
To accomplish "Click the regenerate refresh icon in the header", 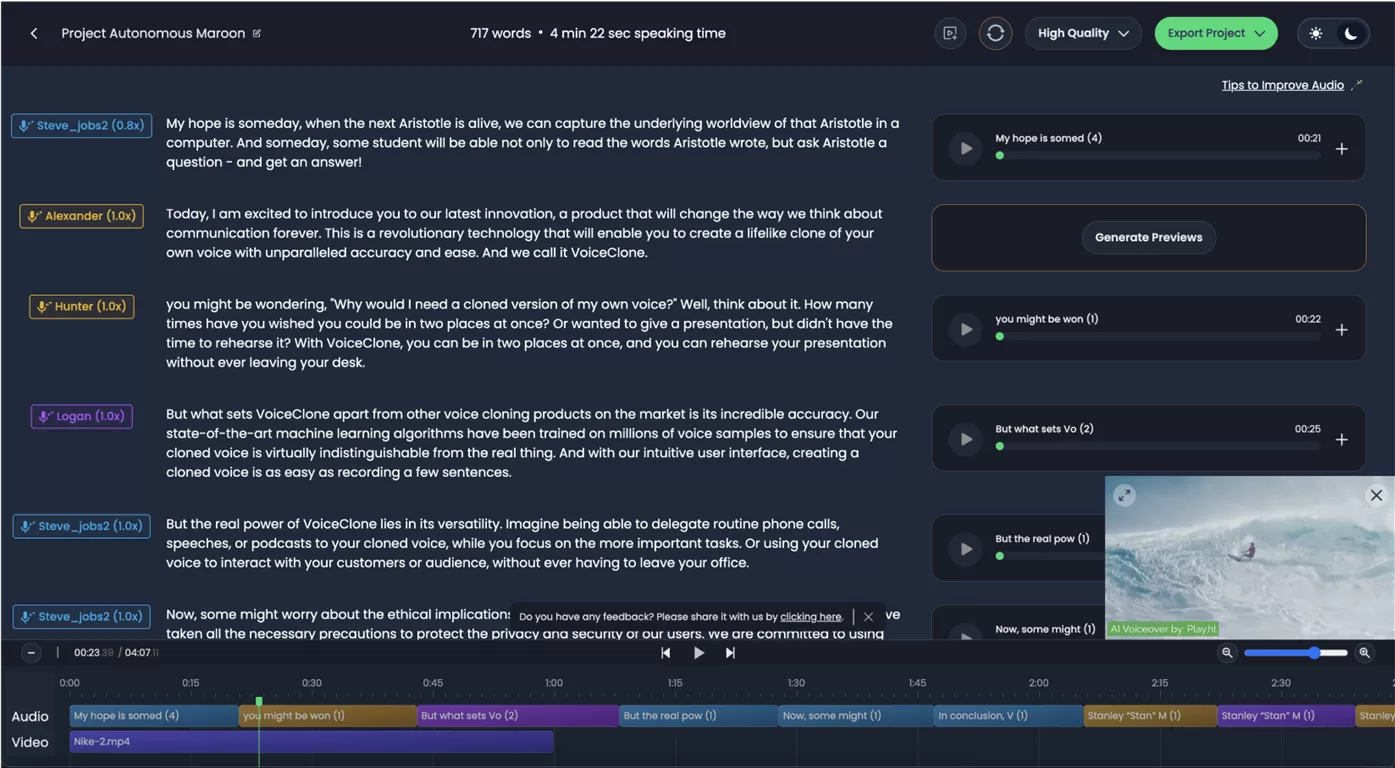I will click(x=995, y=33).
